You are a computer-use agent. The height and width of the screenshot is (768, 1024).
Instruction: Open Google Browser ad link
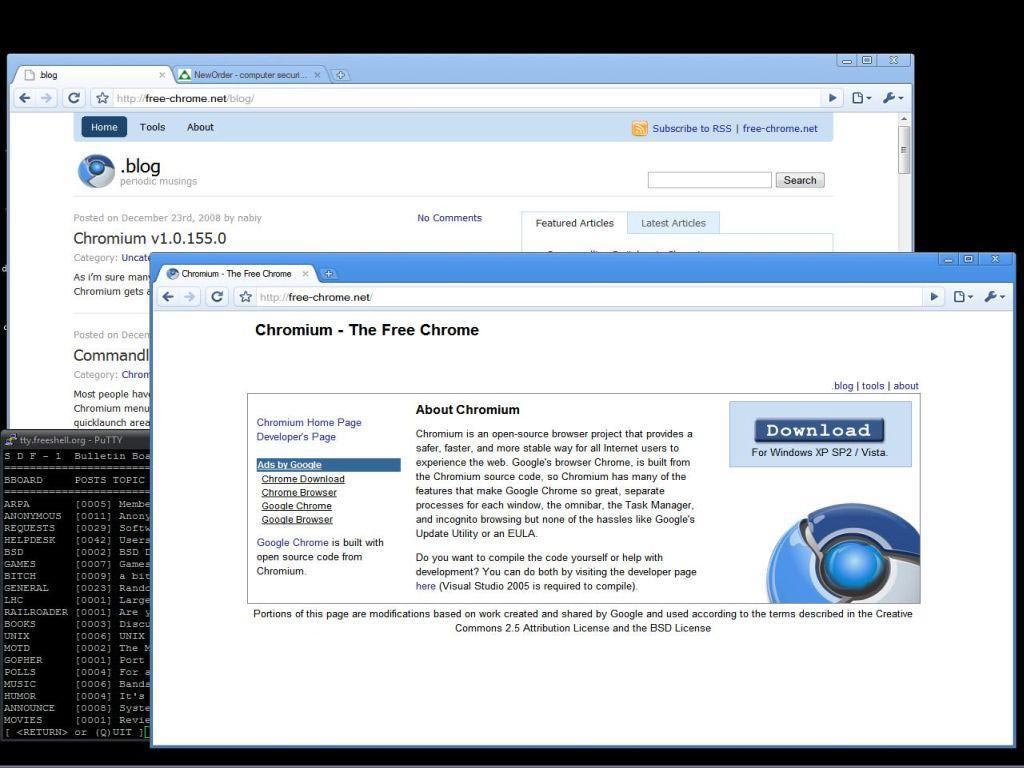pyautogui.click(x=297, y=520)
